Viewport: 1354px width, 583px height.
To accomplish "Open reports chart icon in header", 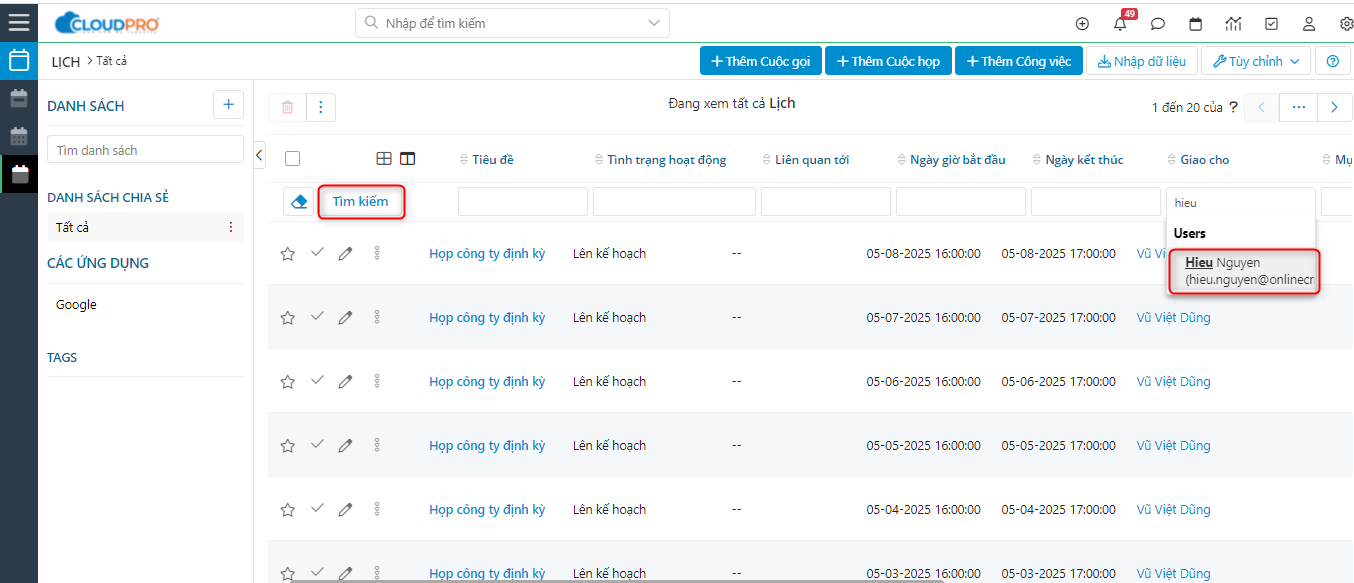I will [1233, 24].
